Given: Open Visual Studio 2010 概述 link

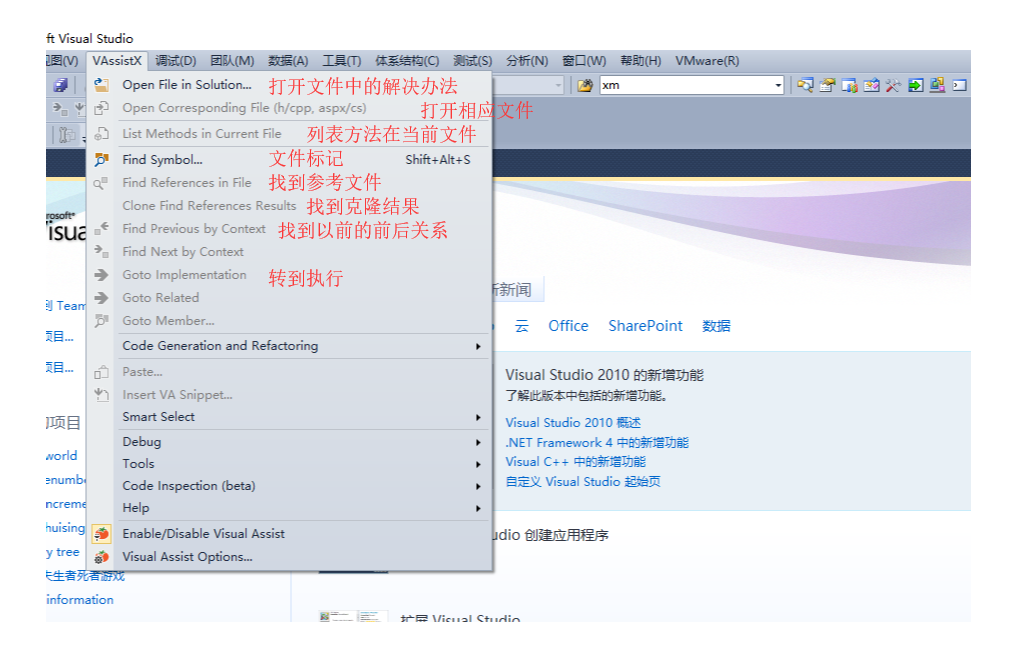Looking at the screenshot, I should tap(572, 422).
